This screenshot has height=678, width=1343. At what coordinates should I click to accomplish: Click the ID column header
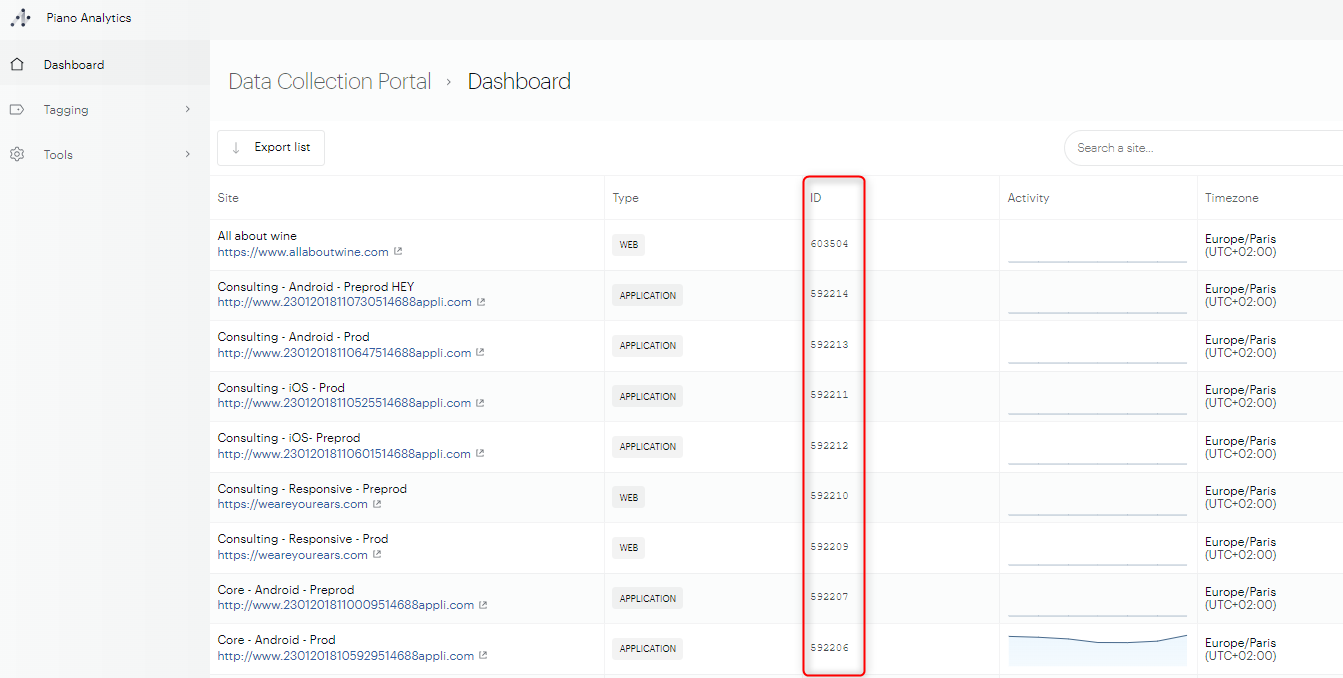coord(816,198)
